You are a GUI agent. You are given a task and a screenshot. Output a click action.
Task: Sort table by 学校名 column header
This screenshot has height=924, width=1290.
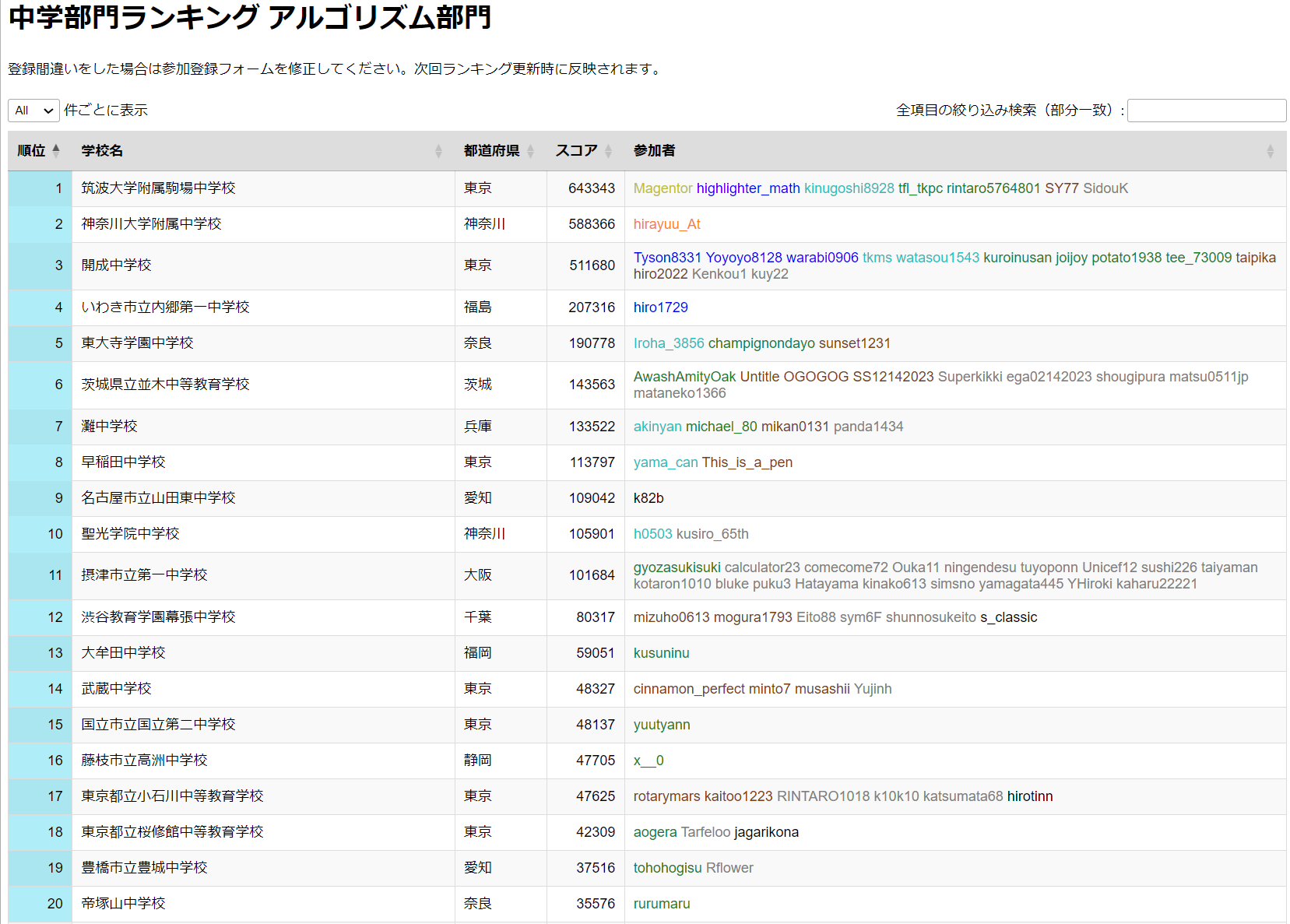pos(263,151)
